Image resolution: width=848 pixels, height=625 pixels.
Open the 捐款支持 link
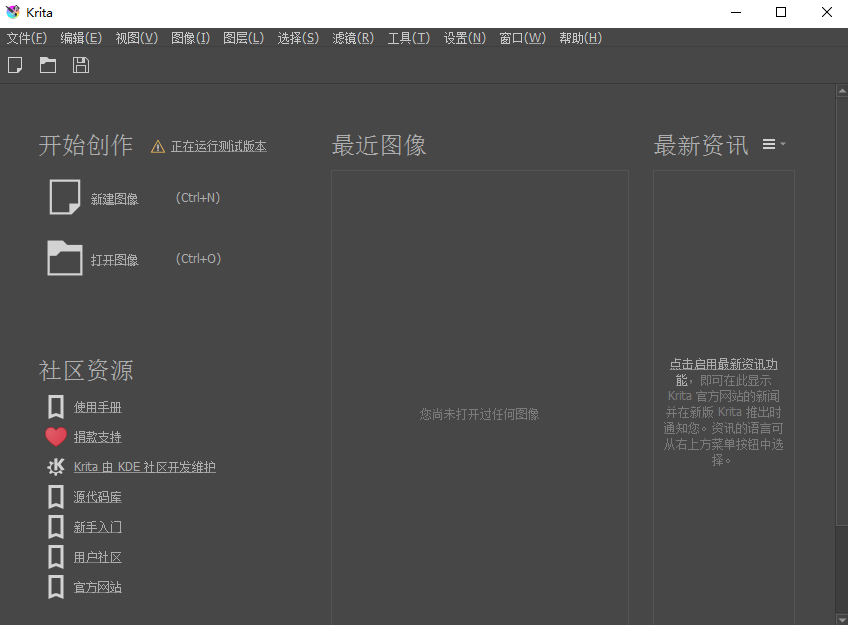tap(97, 437)
